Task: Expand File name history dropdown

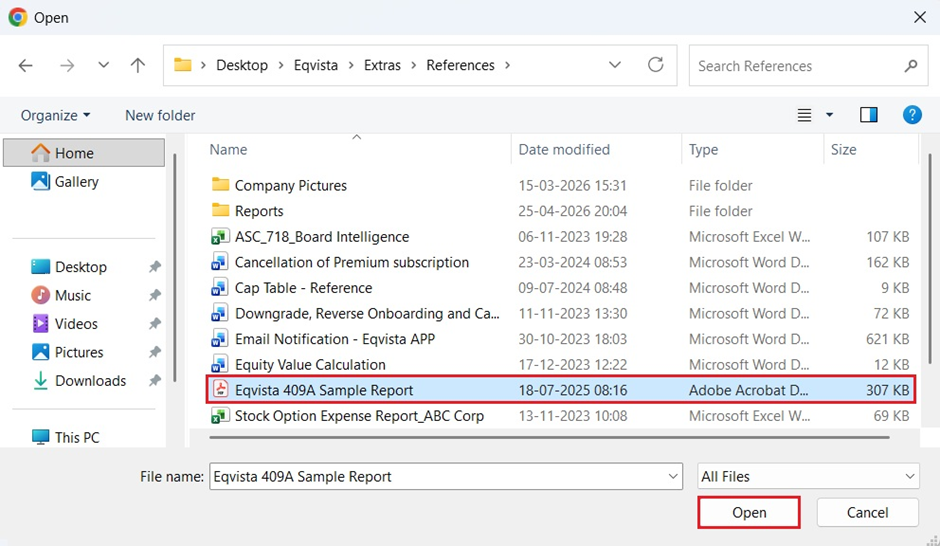Action: 673,476
